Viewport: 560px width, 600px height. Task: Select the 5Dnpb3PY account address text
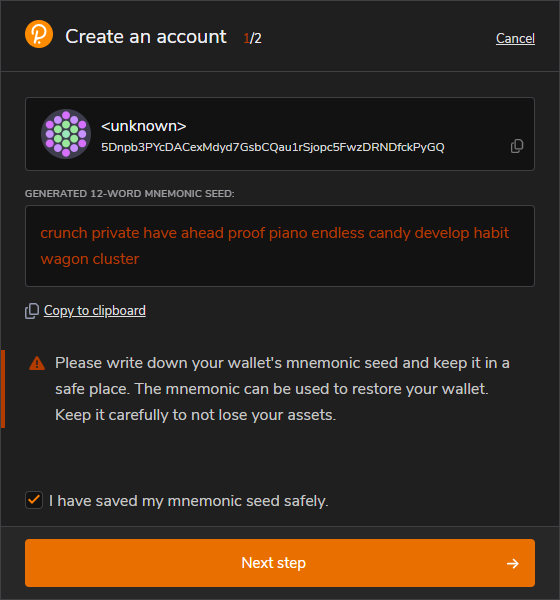pyautogui.click(x=273, y=147)
